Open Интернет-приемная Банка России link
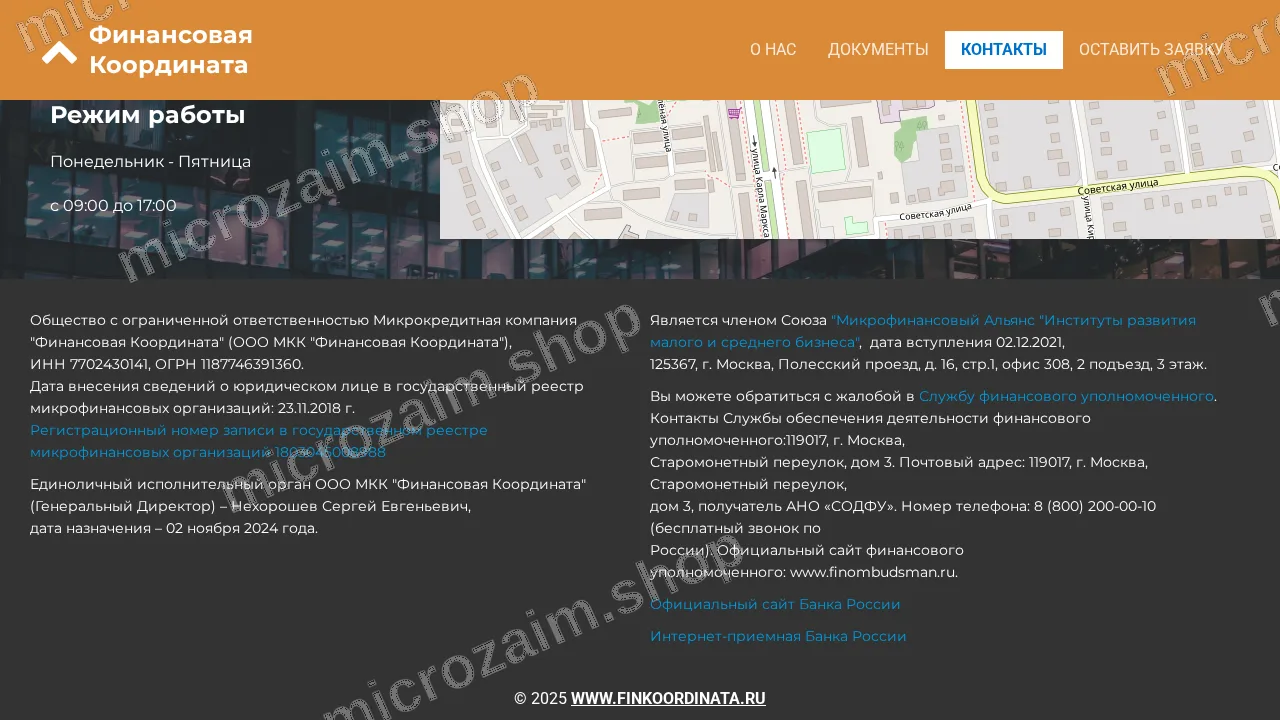The width and height of the screenshot is (1280, 720). [x=778, y=636]
